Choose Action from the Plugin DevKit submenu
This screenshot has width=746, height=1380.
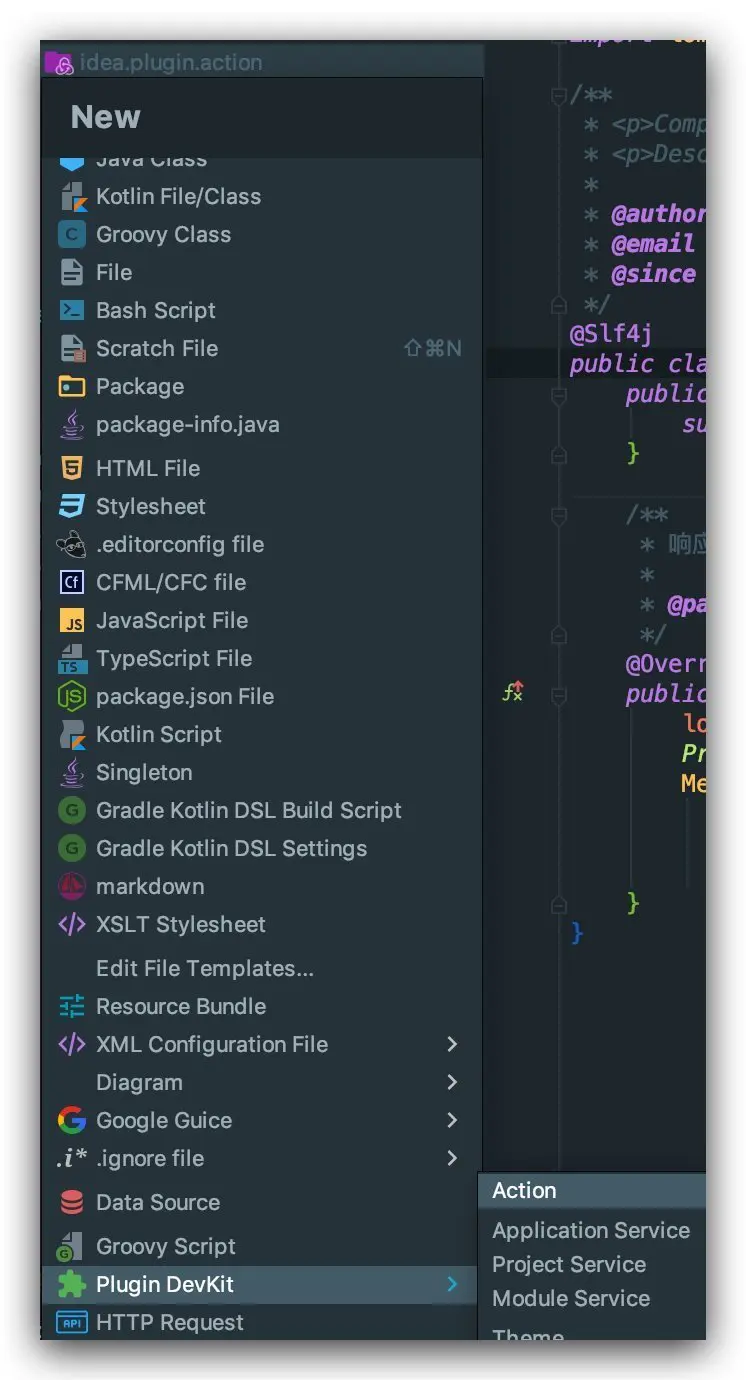(x=524, y=1191)
